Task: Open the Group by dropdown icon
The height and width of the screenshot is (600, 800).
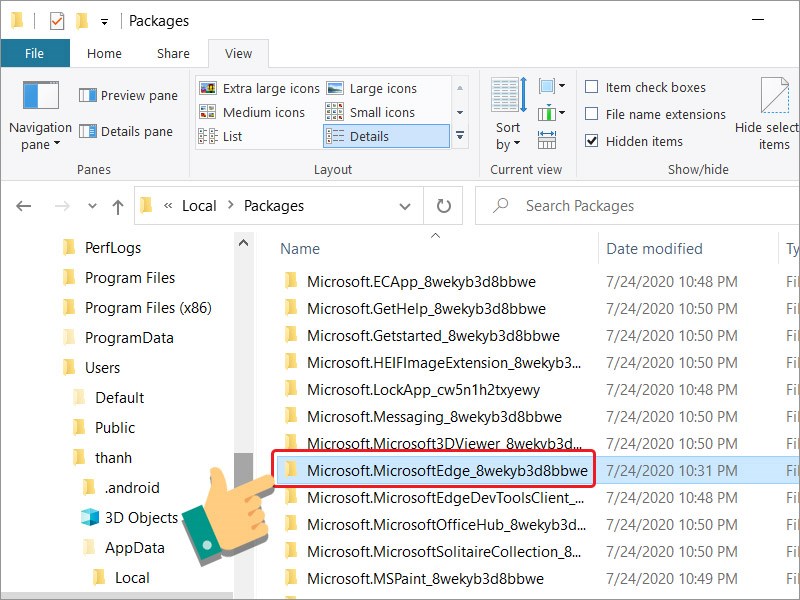Action: tap(552, 86)
